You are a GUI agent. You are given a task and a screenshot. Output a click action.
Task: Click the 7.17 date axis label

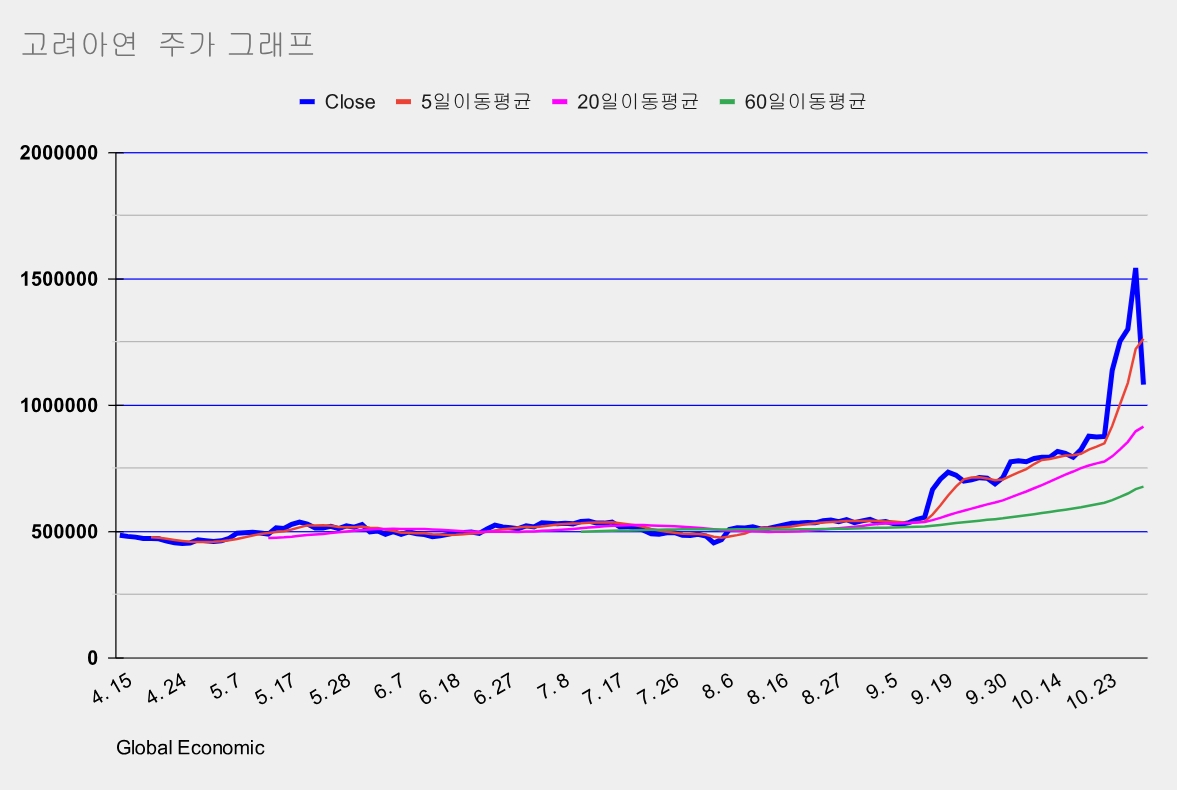(603, 689)
